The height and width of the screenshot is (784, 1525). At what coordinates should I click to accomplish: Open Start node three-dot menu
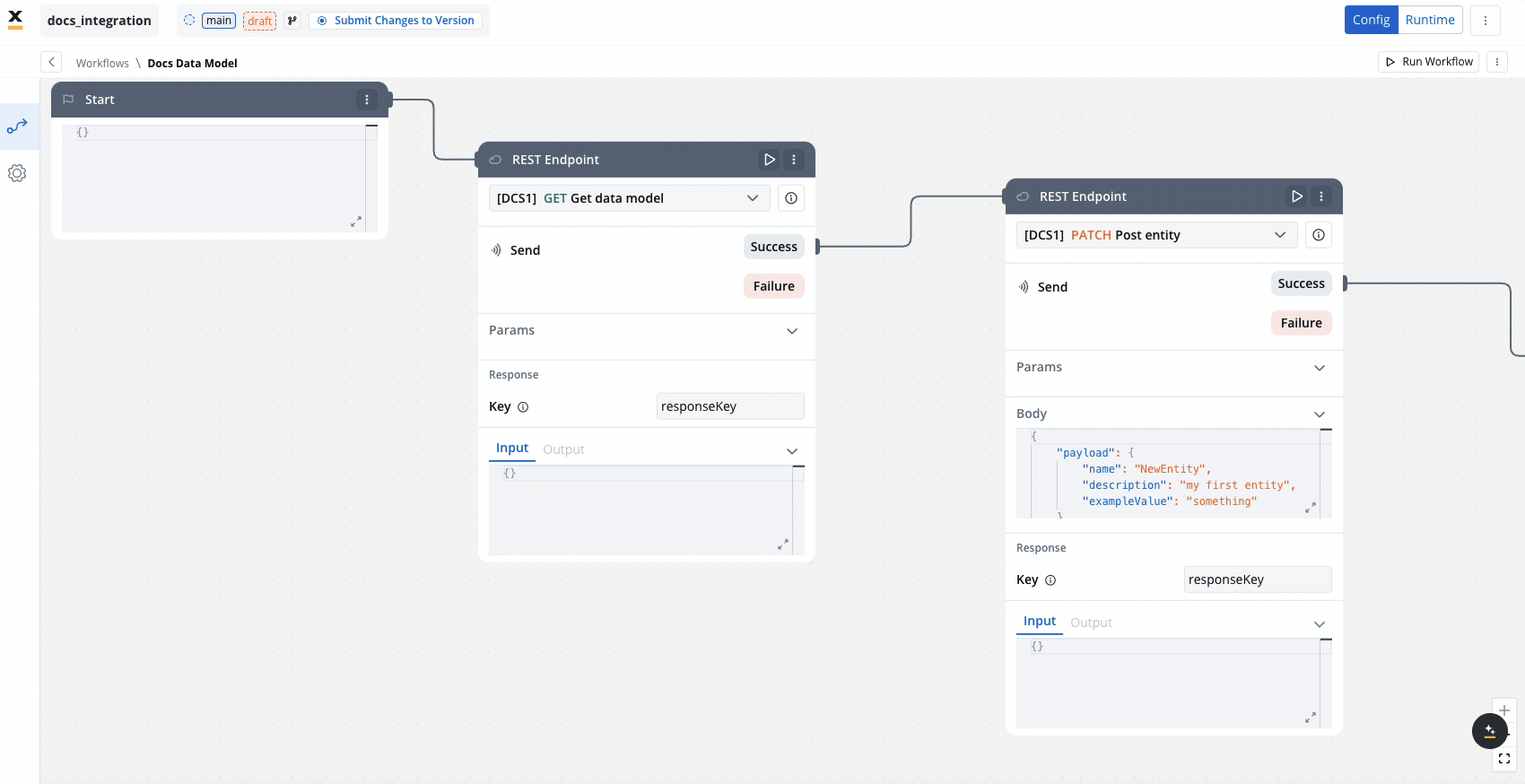point(367,100)
